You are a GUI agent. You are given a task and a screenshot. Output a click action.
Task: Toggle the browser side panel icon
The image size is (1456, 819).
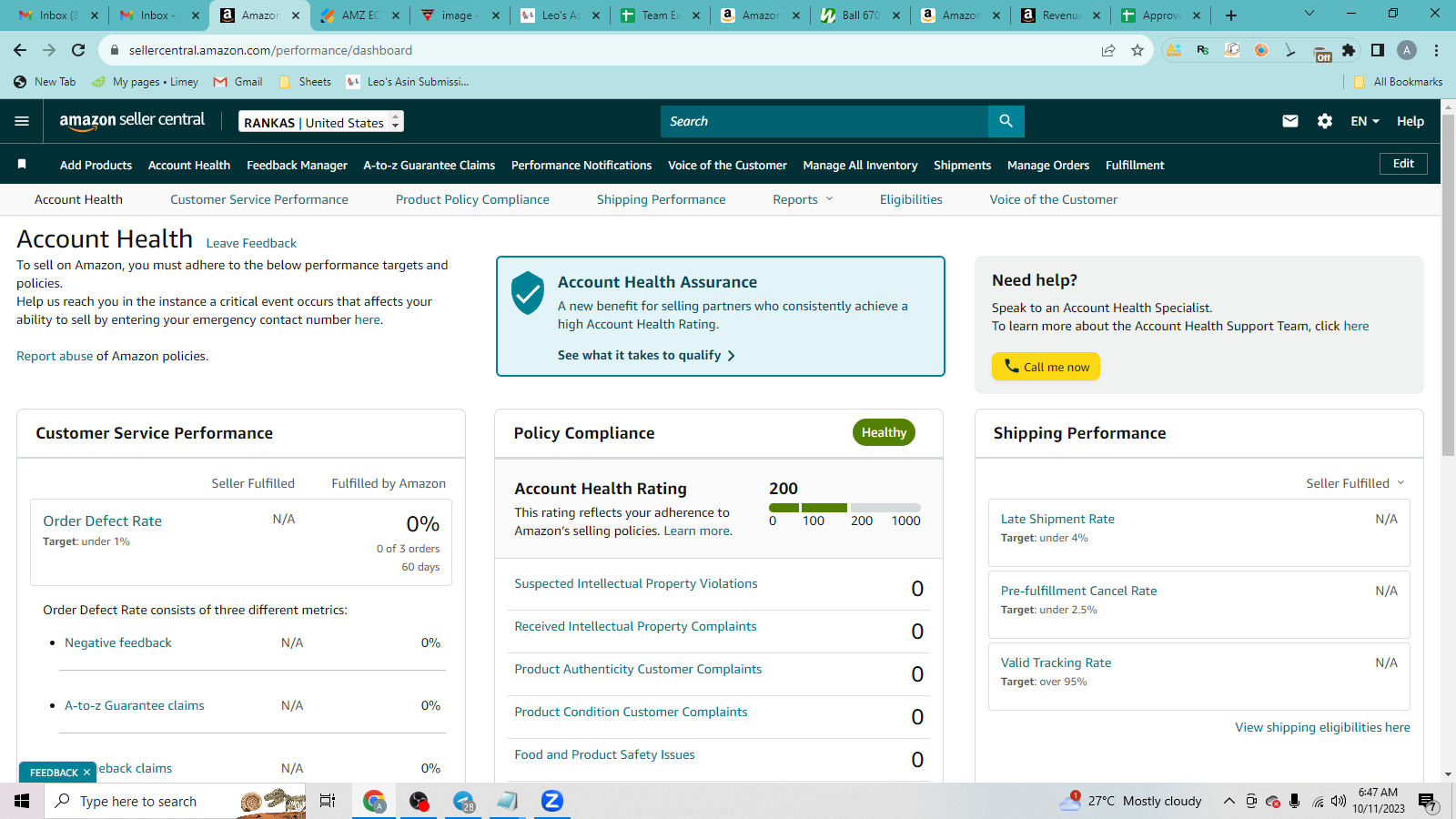pos(1378,50)
